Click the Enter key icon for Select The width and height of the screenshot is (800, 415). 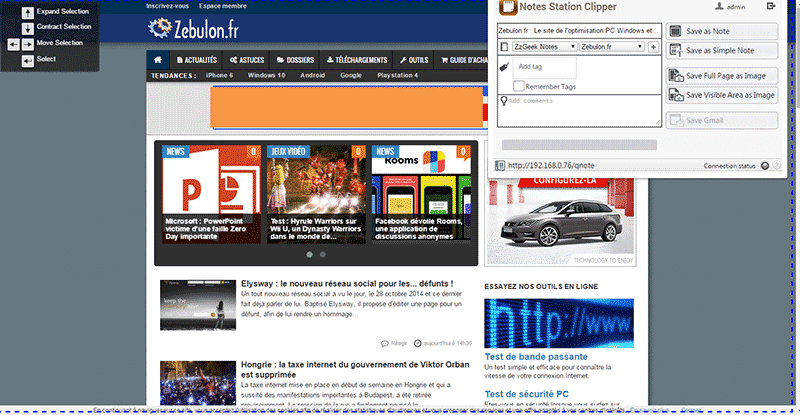click(x=28, y=61)
